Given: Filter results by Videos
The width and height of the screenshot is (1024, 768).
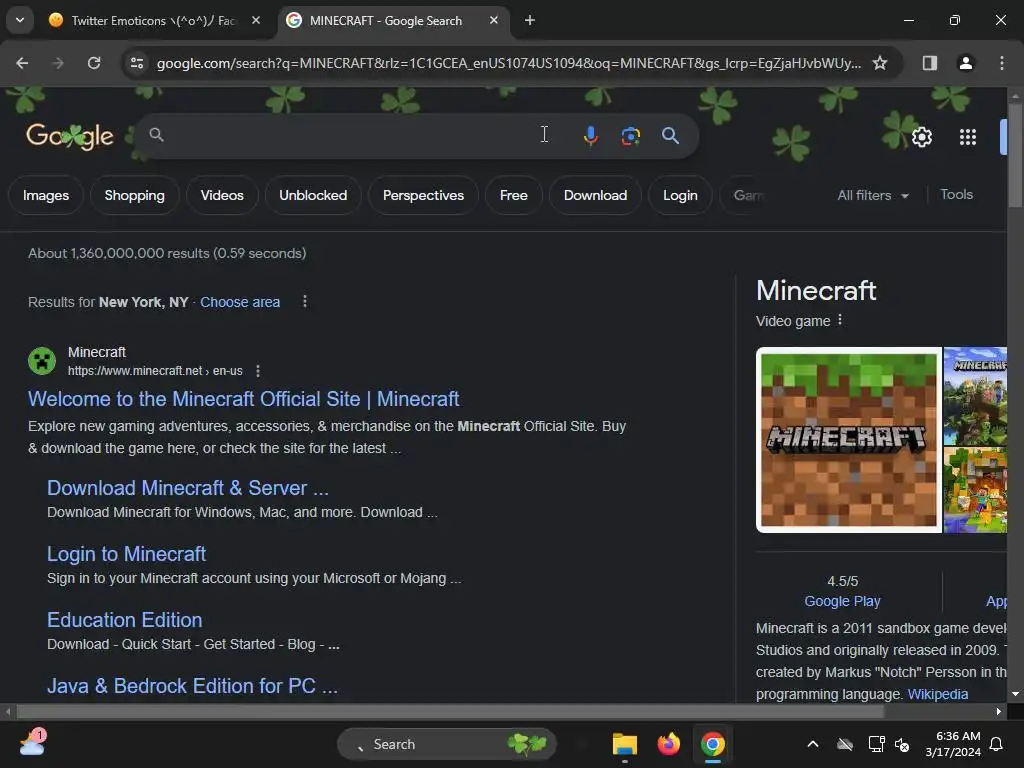Looking at the screenshot, I should 222,195.
